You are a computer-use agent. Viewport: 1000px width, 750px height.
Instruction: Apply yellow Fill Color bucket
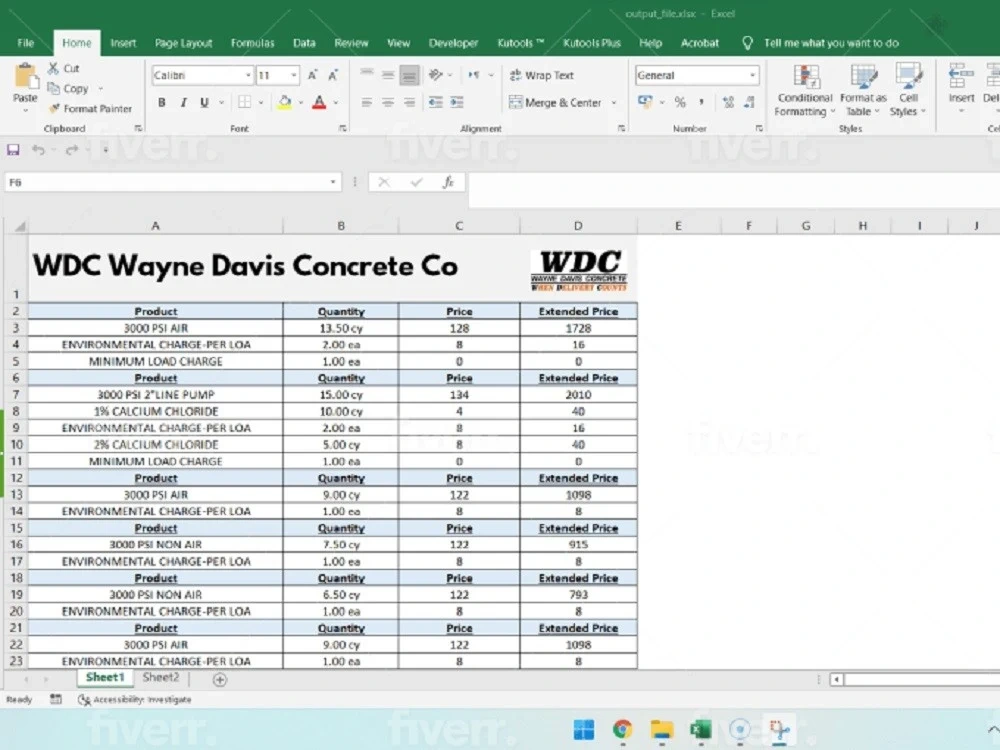pos(285,102)
